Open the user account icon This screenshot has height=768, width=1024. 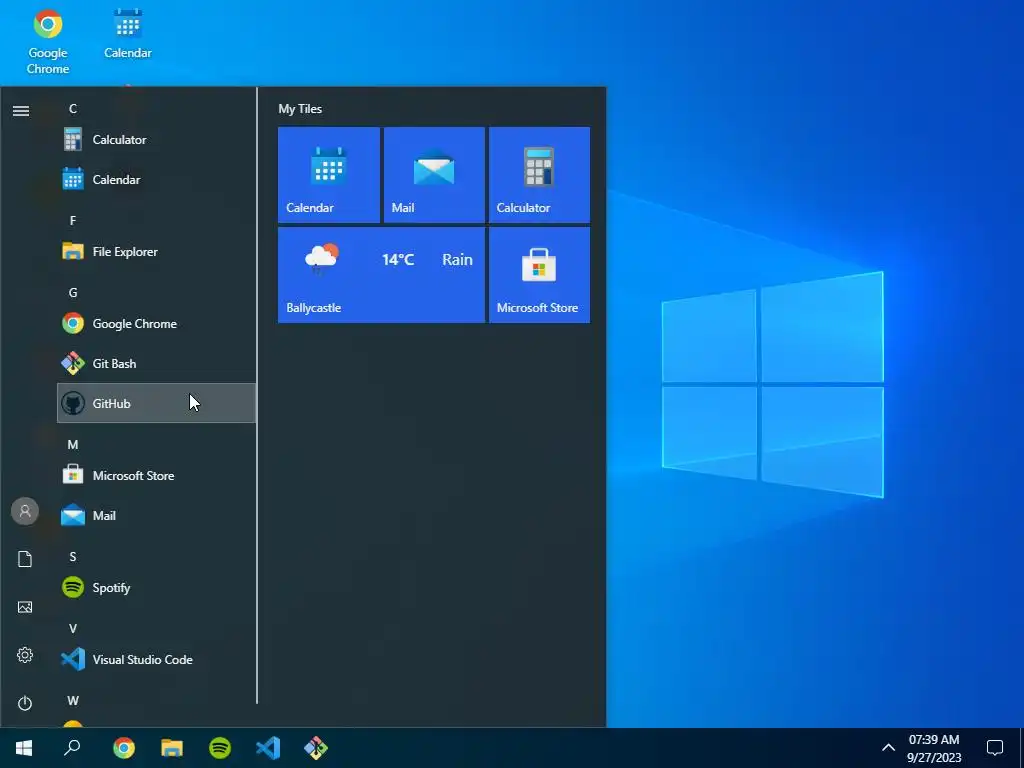[x=25, y=511]
